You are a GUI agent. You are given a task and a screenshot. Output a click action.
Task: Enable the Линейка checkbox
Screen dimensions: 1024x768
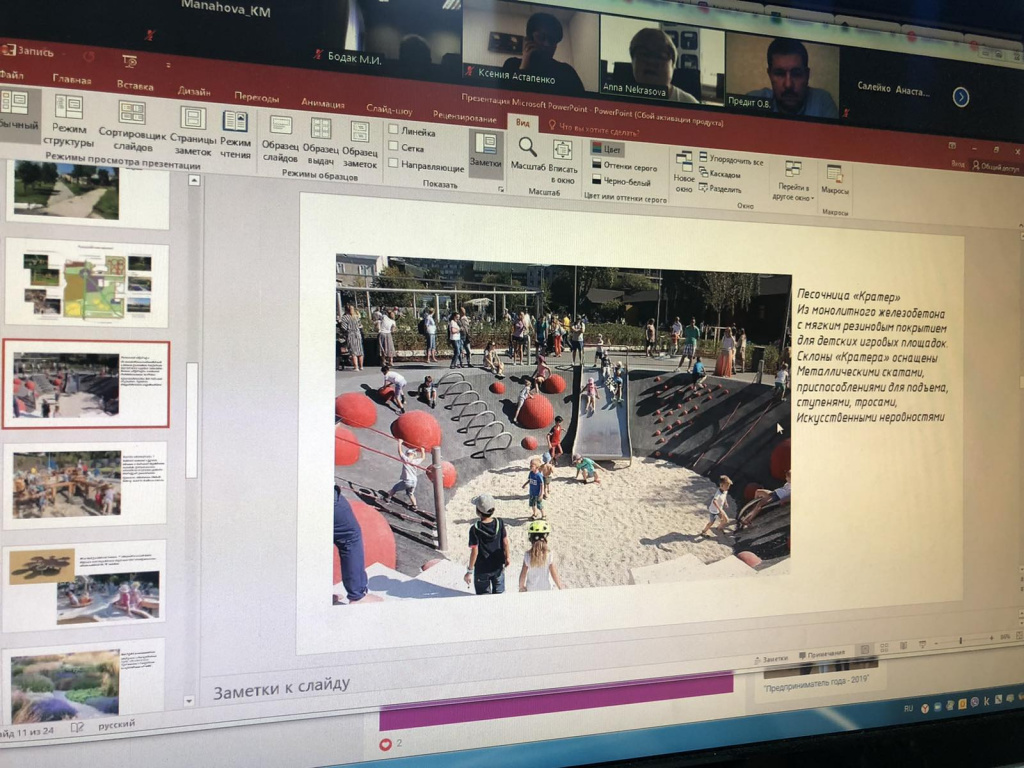point(394,131)
